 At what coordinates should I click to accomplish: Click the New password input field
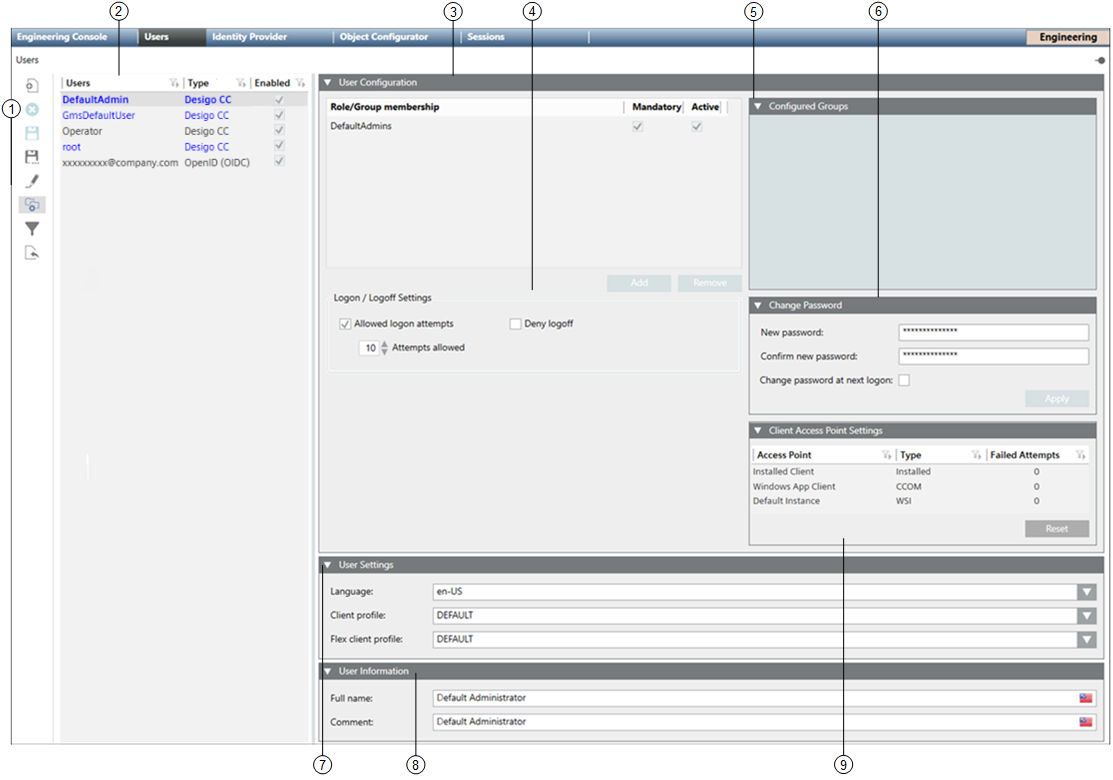point(992,333)
